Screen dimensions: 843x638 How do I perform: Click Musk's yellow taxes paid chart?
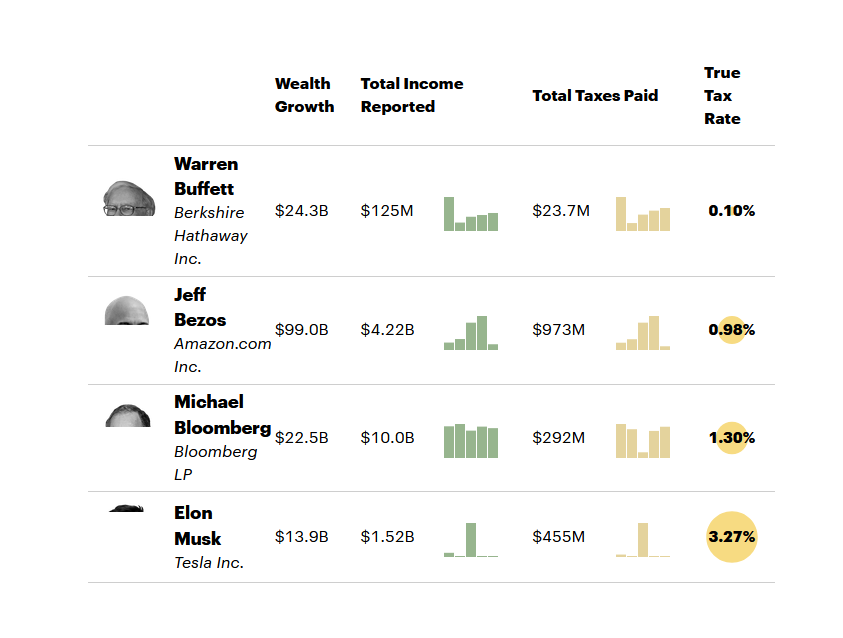(643, 540)
